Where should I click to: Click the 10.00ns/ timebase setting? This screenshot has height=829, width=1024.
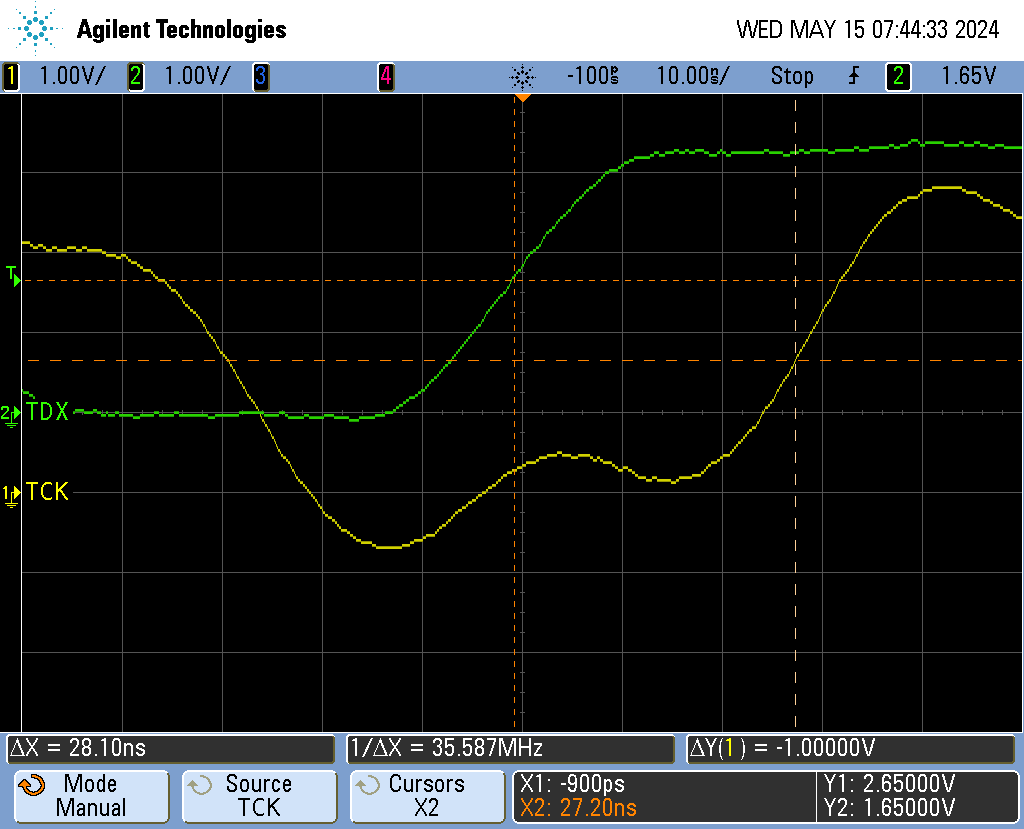692,76
